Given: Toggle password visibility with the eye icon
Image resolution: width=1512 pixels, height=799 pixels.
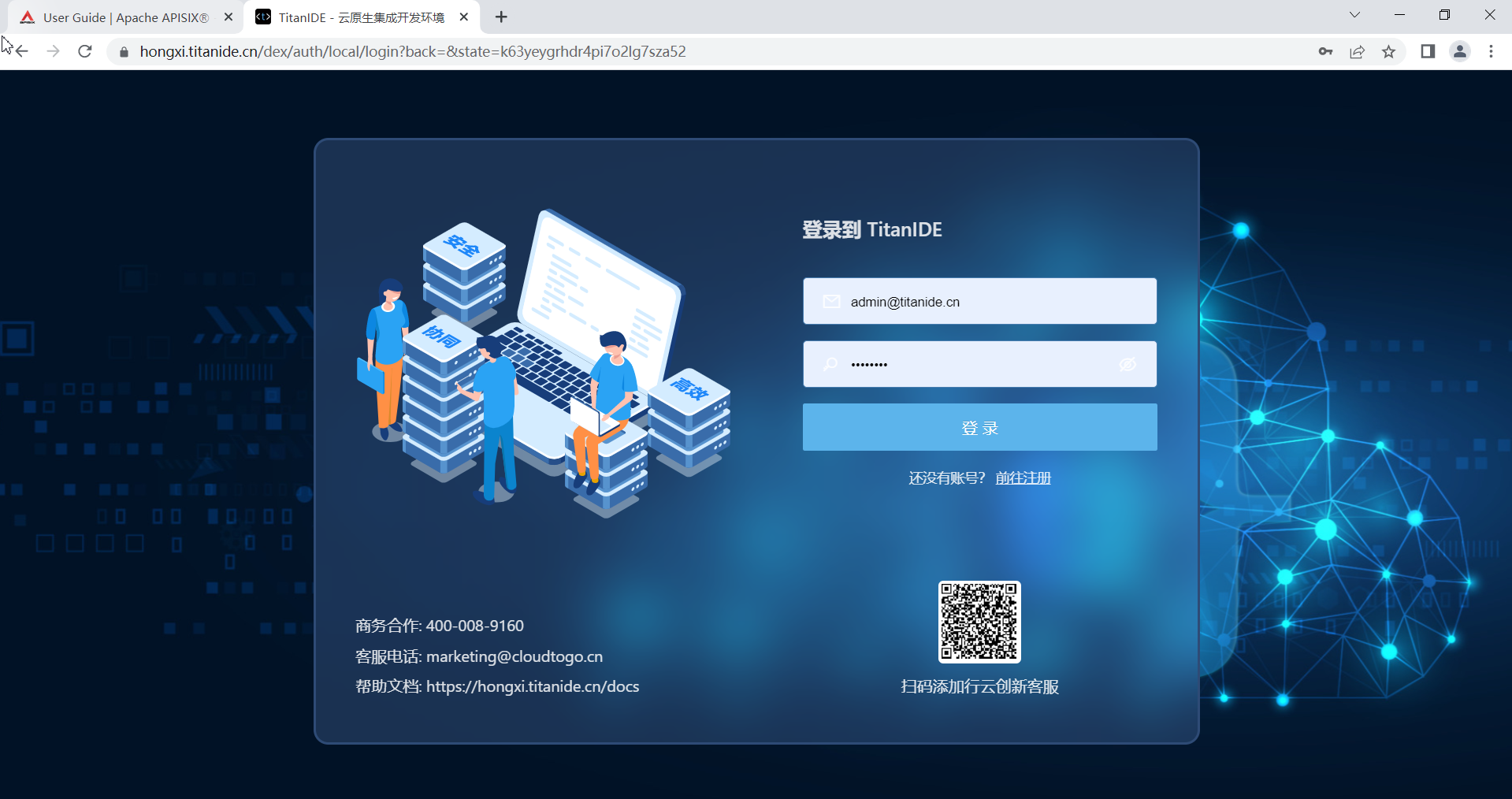Looking at the screenshot, I should tap(1127, 364).
